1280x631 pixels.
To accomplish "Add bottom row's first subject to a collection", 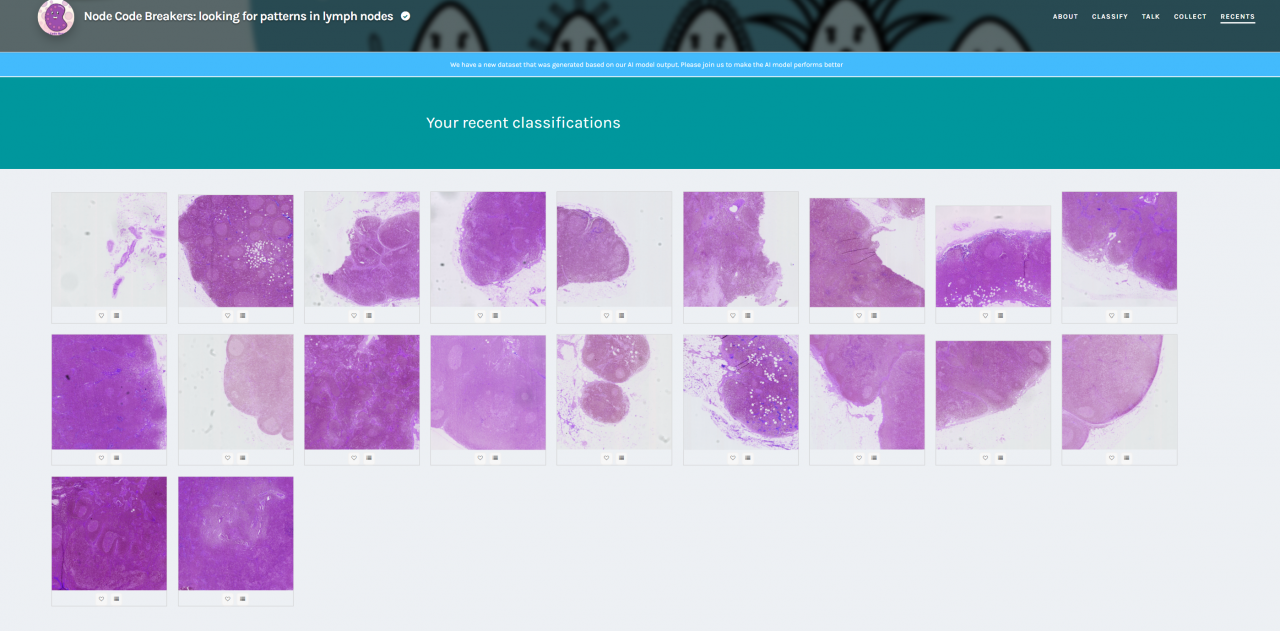I will tap(116, 598).
